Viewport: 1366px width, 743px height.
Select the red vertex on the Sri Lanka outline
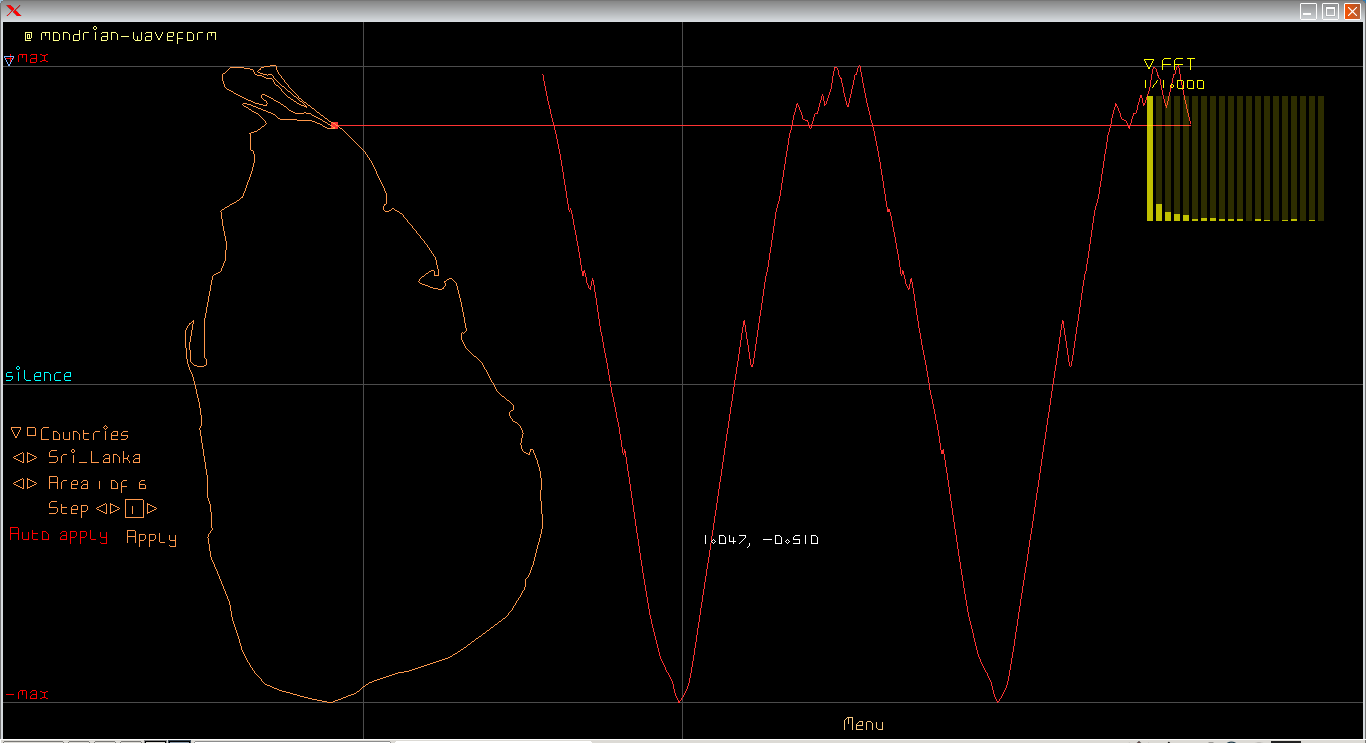[x=334, y=125]
